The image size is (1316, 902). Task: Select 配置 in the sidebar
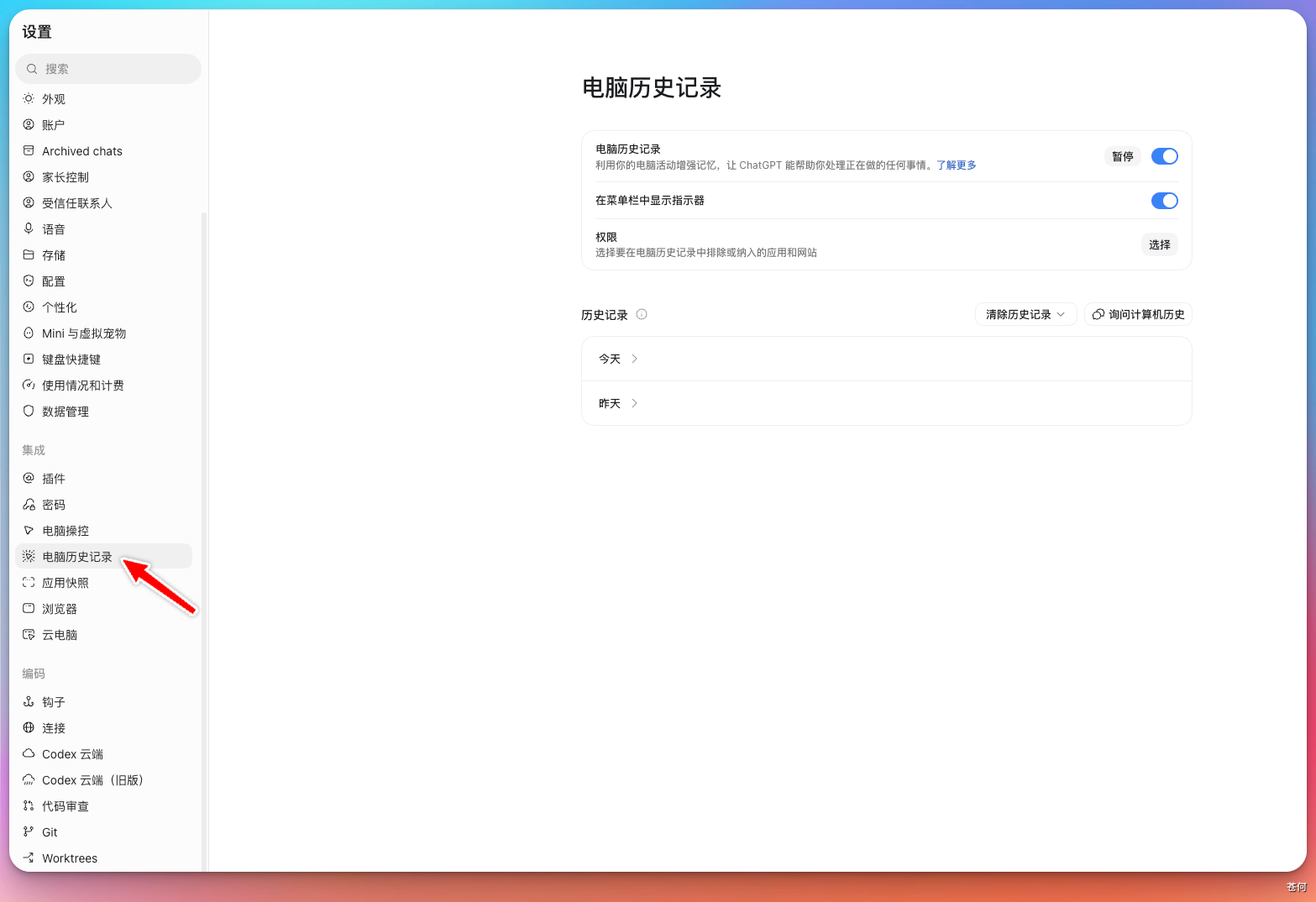(x=103, y=281)
